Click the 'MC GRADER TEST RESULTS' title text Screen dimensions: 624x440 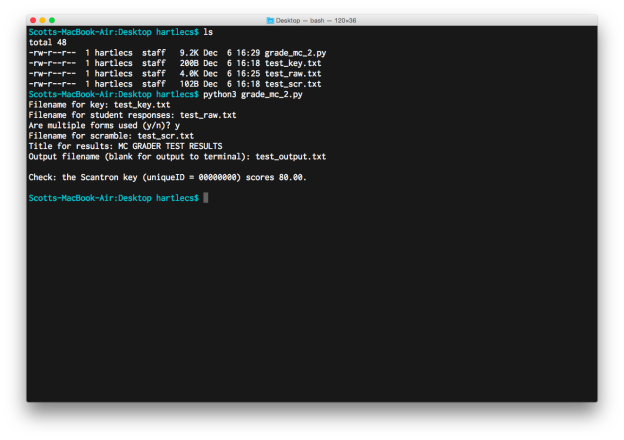170,146
